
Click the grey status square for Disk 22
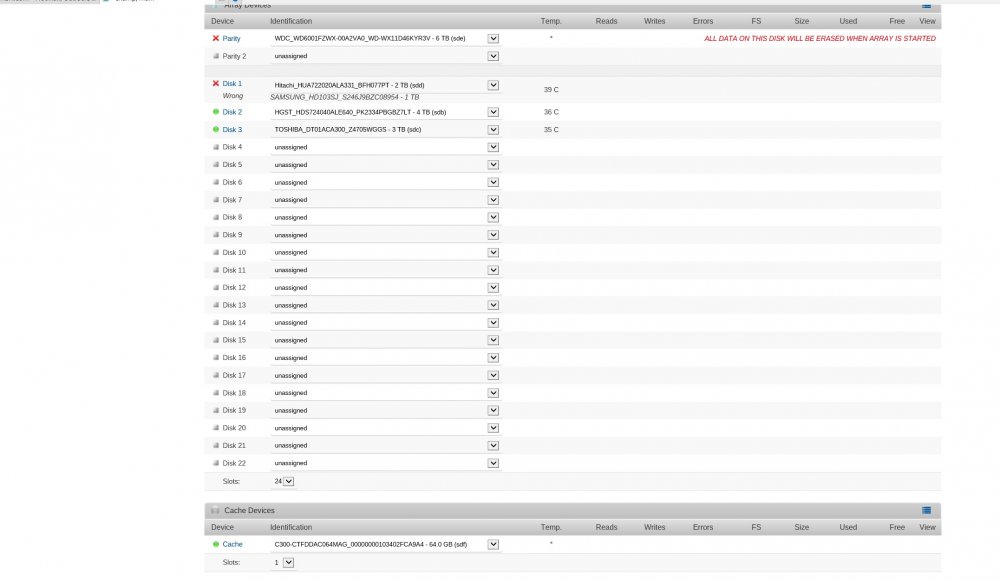click(x=216, y=463)
